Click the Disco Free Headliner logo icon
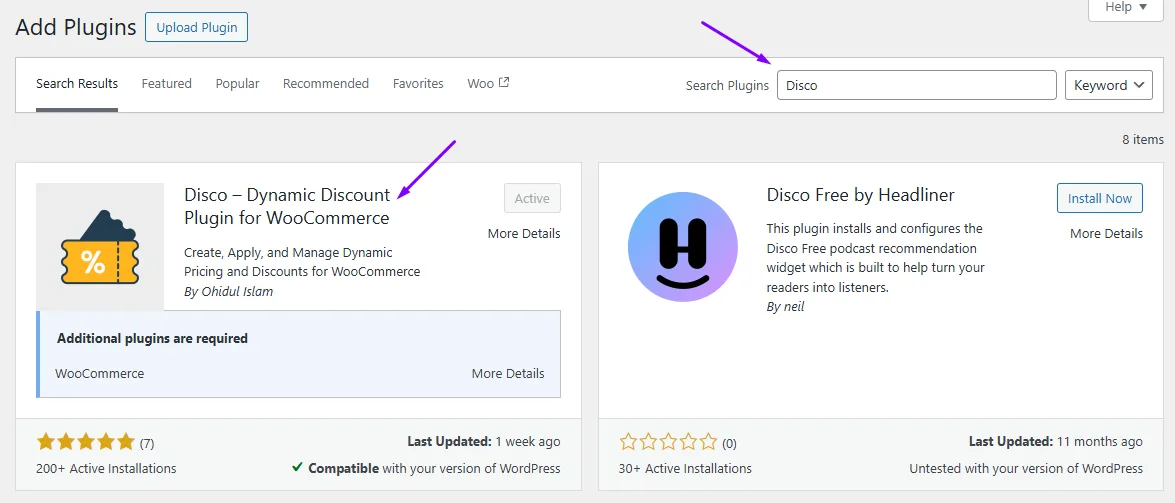 click(683, 247)
